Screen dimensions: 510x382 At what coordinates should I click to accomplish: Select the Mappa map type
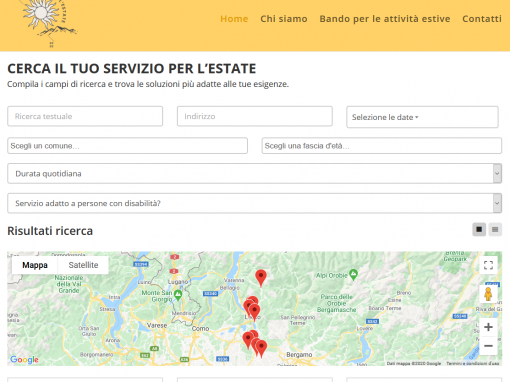35,265
